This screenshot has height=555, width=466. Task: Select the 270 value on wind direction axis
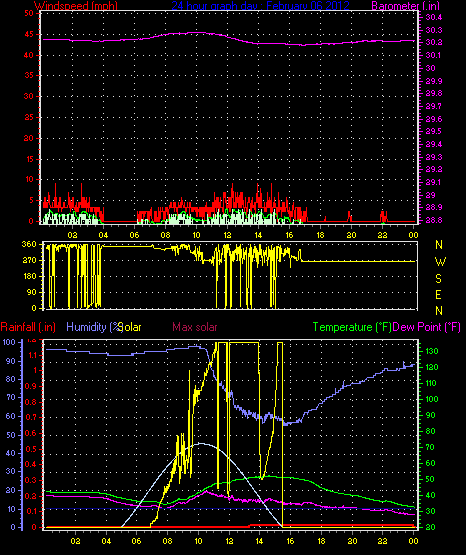[x=29, y=261]
